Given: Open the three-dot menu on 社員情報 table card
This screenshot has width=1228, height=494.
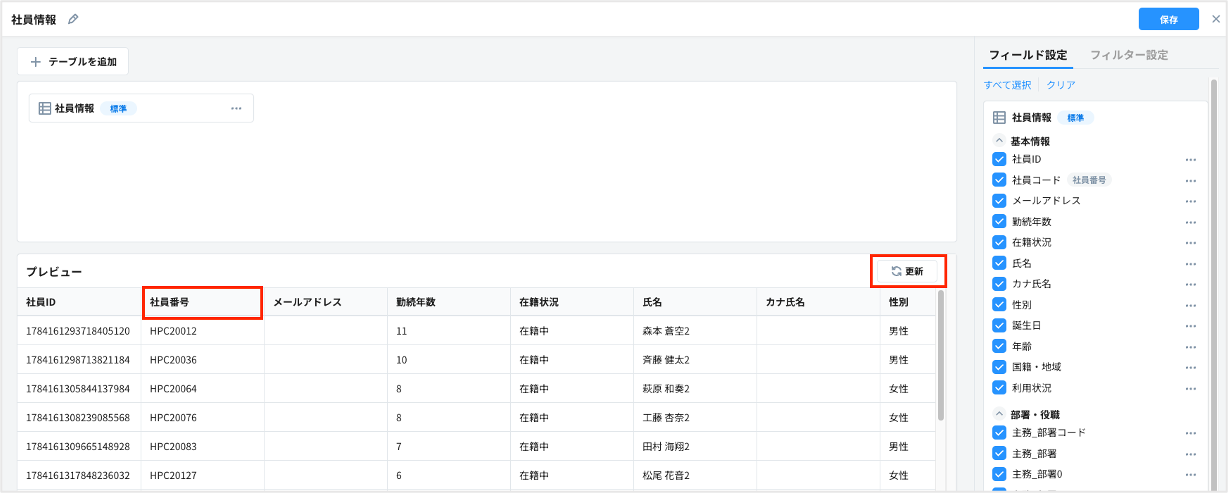Looking at the screenshot, I should tap(236, 108).
